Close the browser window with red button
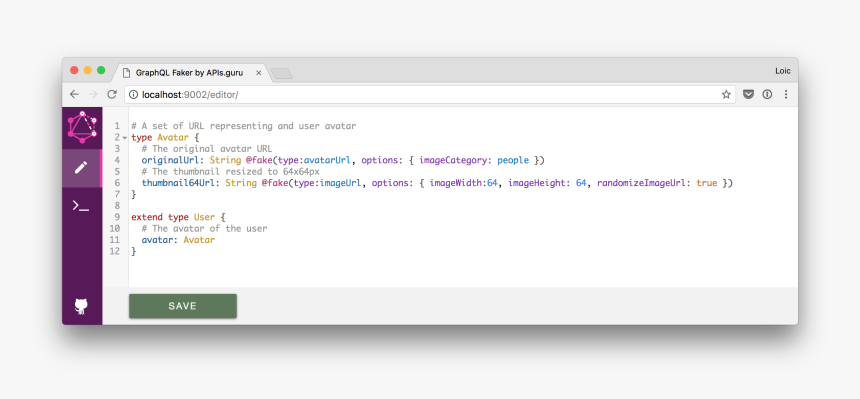Screen dimensions: 860x399 click(74, 70)
